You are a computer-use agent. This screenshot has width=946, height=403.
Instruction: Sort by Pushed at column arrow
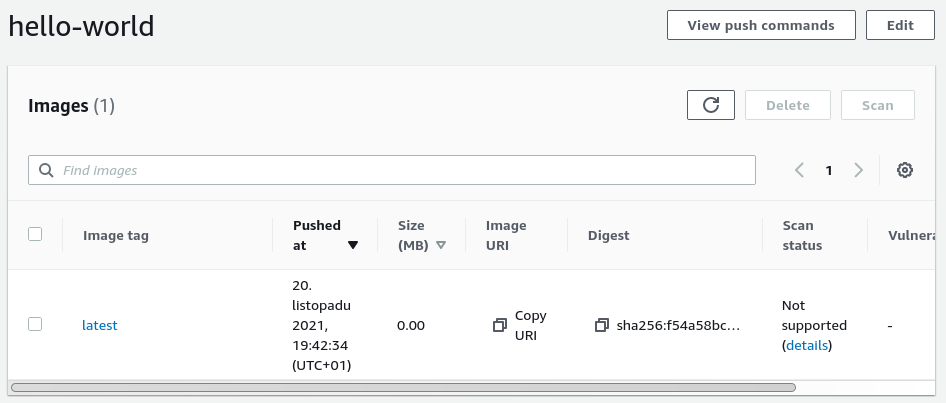353,245
